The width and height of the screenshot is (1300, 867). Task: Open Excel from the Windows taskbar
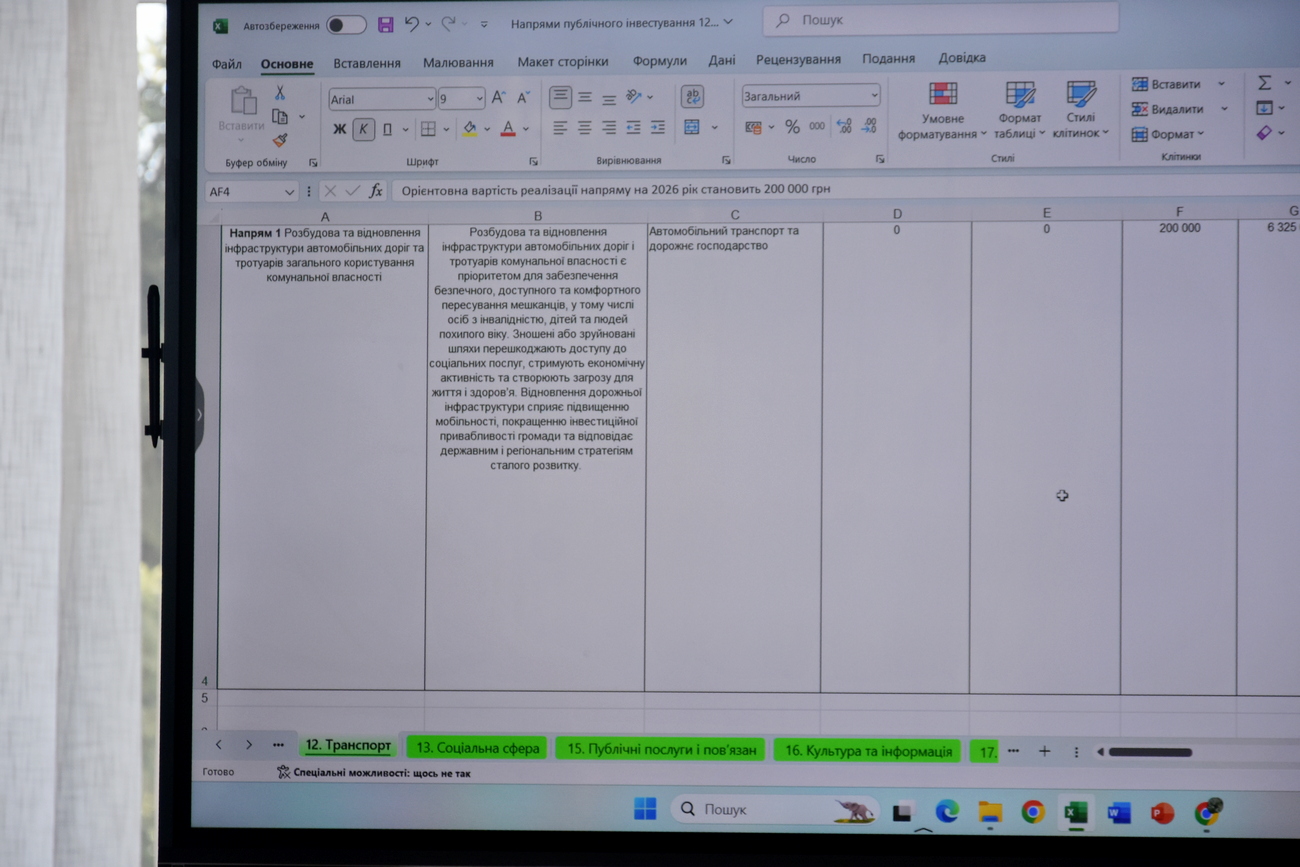coord(1075,812)
